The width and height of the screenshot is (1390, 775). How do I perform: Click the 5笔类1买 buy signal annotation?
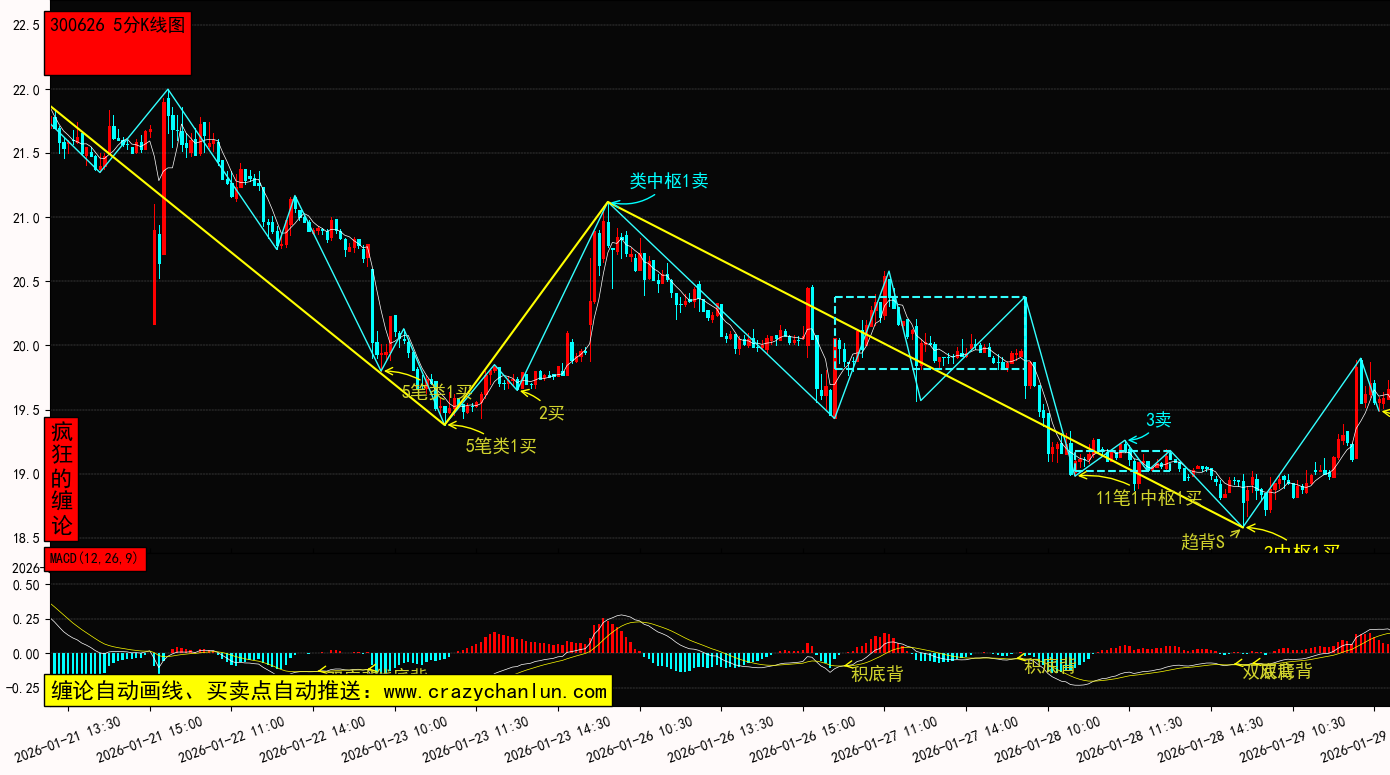(500, 446)
